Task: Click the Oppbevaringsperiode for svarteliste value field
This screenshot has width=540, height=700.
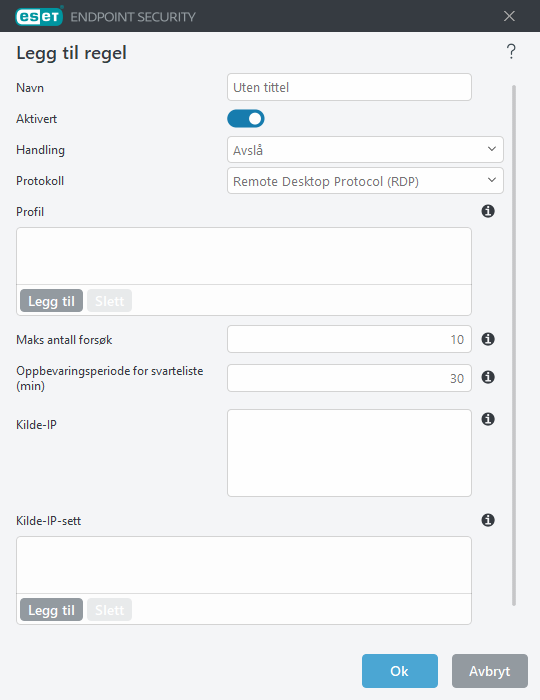Action: pos(349,378)
